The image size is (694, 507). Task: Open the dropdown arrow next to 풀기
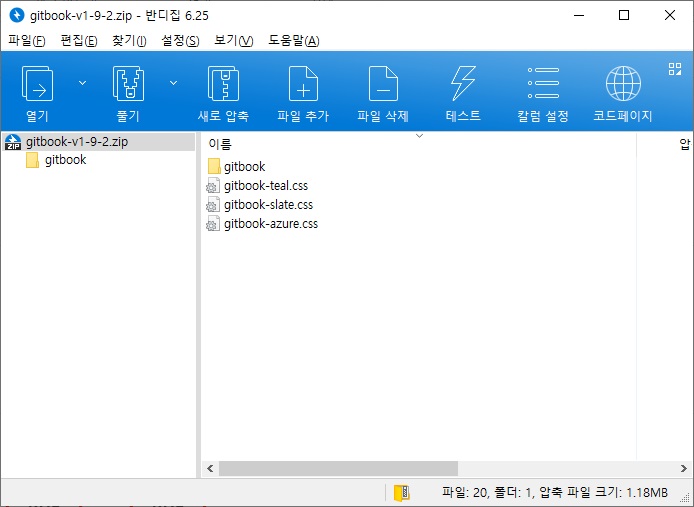pyautogui.click(x=174, y=83)
